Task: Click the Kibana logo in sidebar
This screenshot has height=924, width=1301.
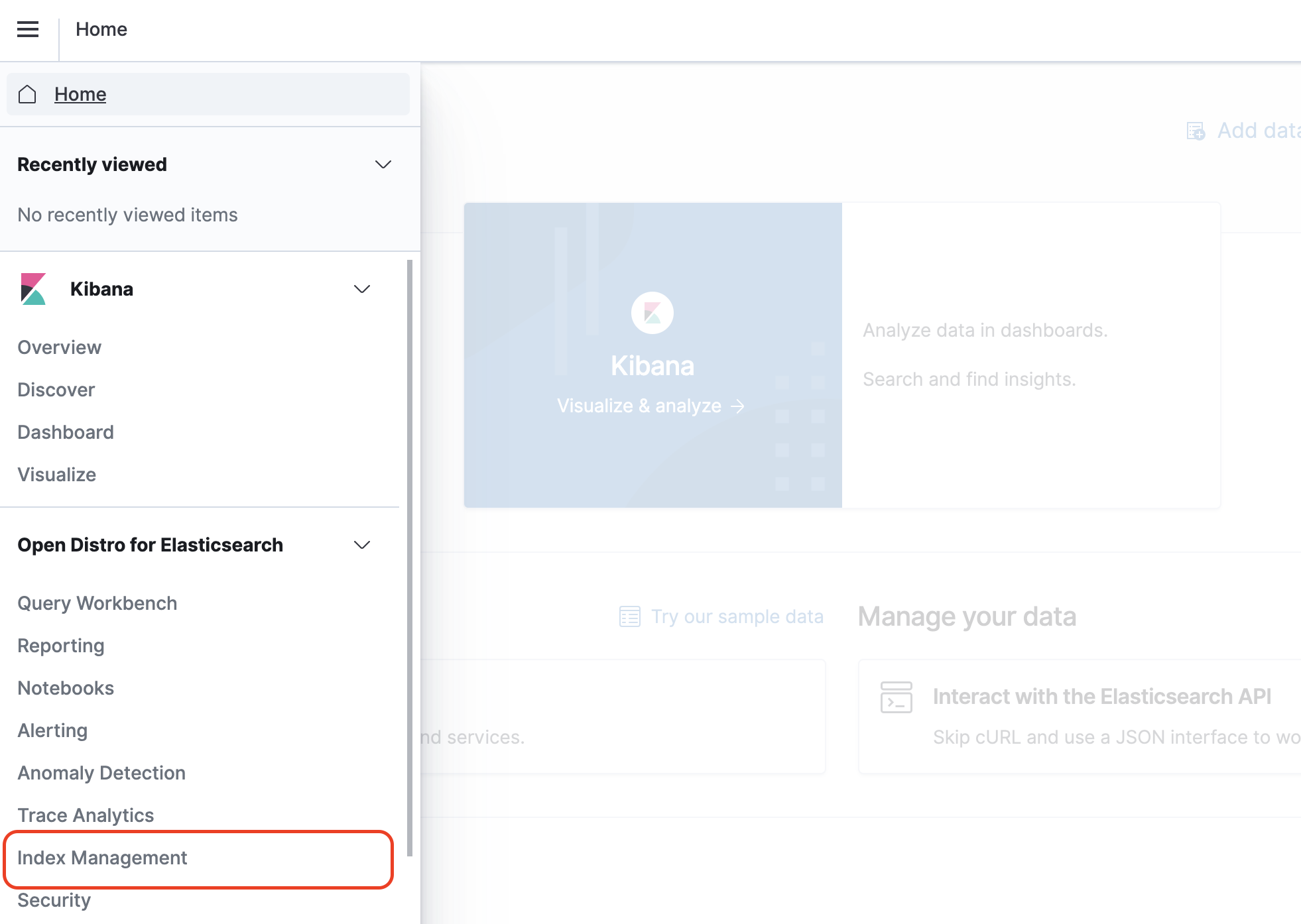Action: [x=33, y=289]
